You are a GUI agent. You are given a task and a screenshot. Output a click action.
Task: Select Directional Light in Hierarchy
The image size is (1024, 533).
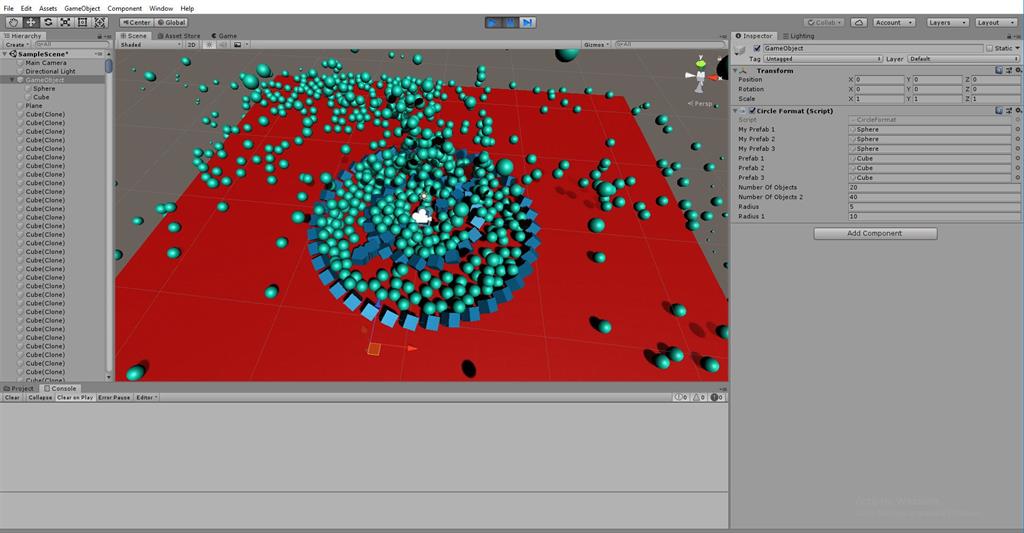(x=50, y=71)
